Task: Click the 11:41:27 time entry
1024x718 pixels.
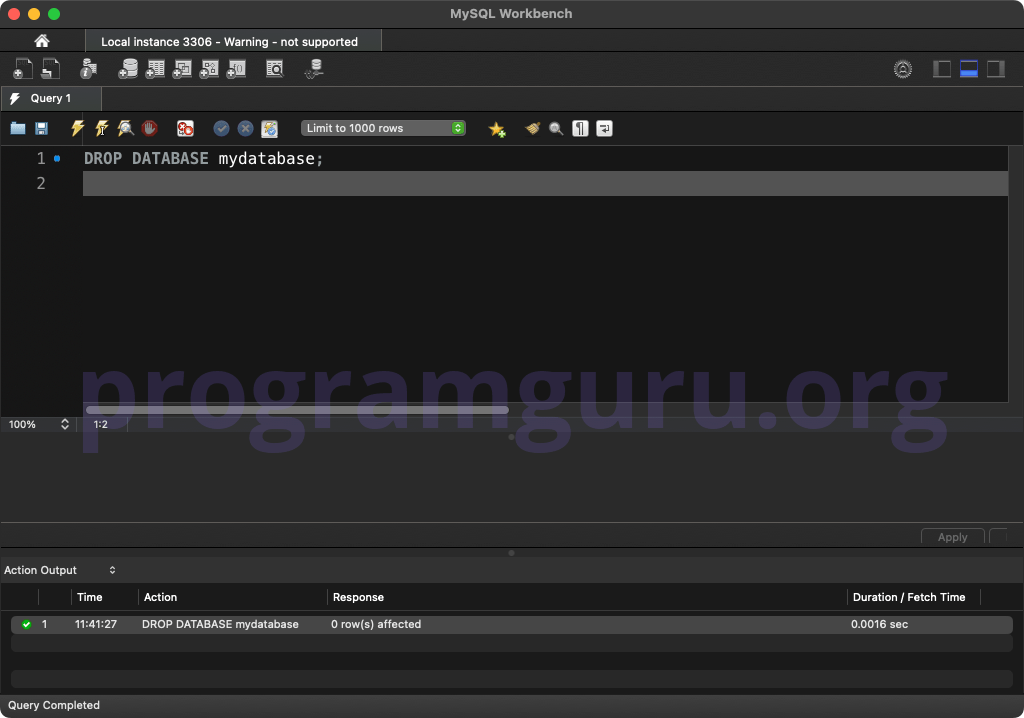Action: [x=95, y=624]
